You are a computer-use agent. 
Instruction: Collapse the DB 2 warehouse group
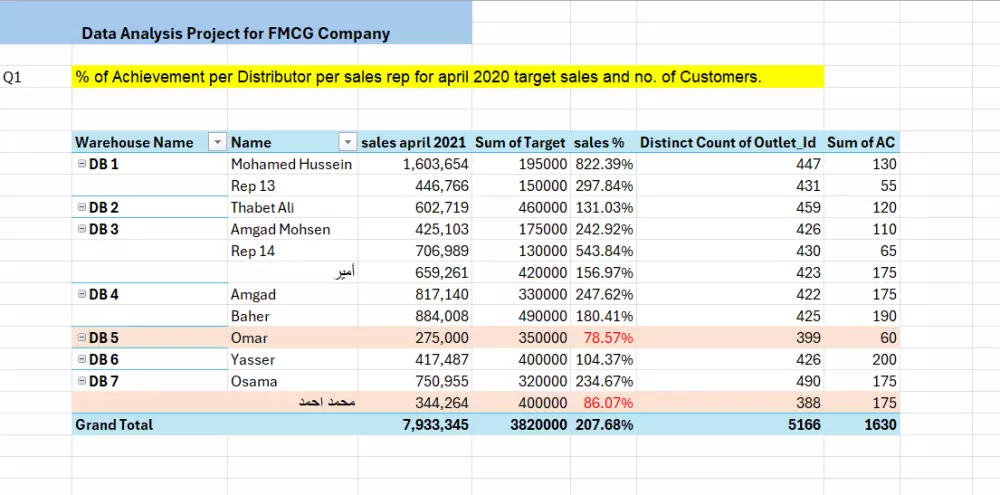82,207
